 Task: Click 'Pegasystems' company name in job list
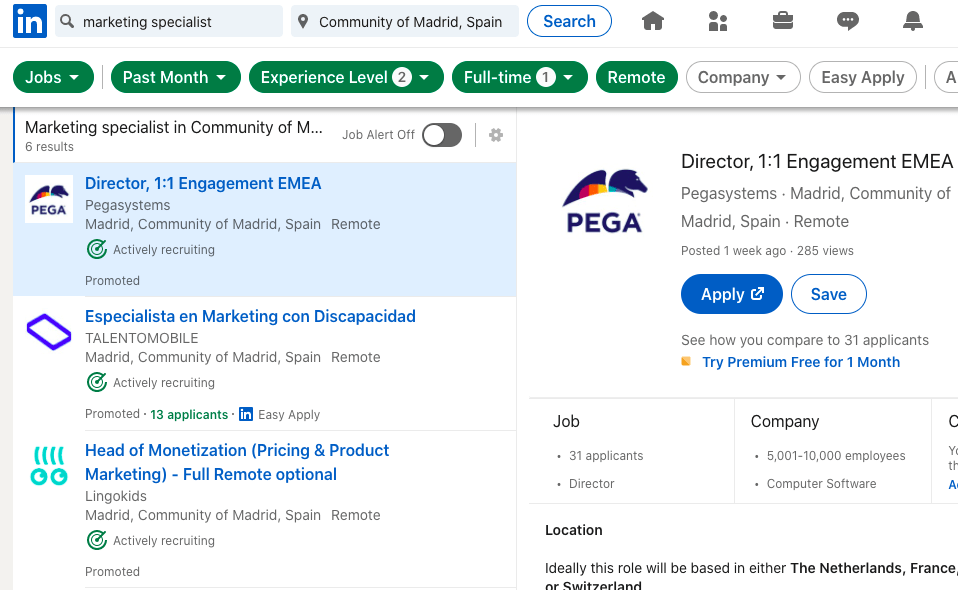(x=128, y=205)
